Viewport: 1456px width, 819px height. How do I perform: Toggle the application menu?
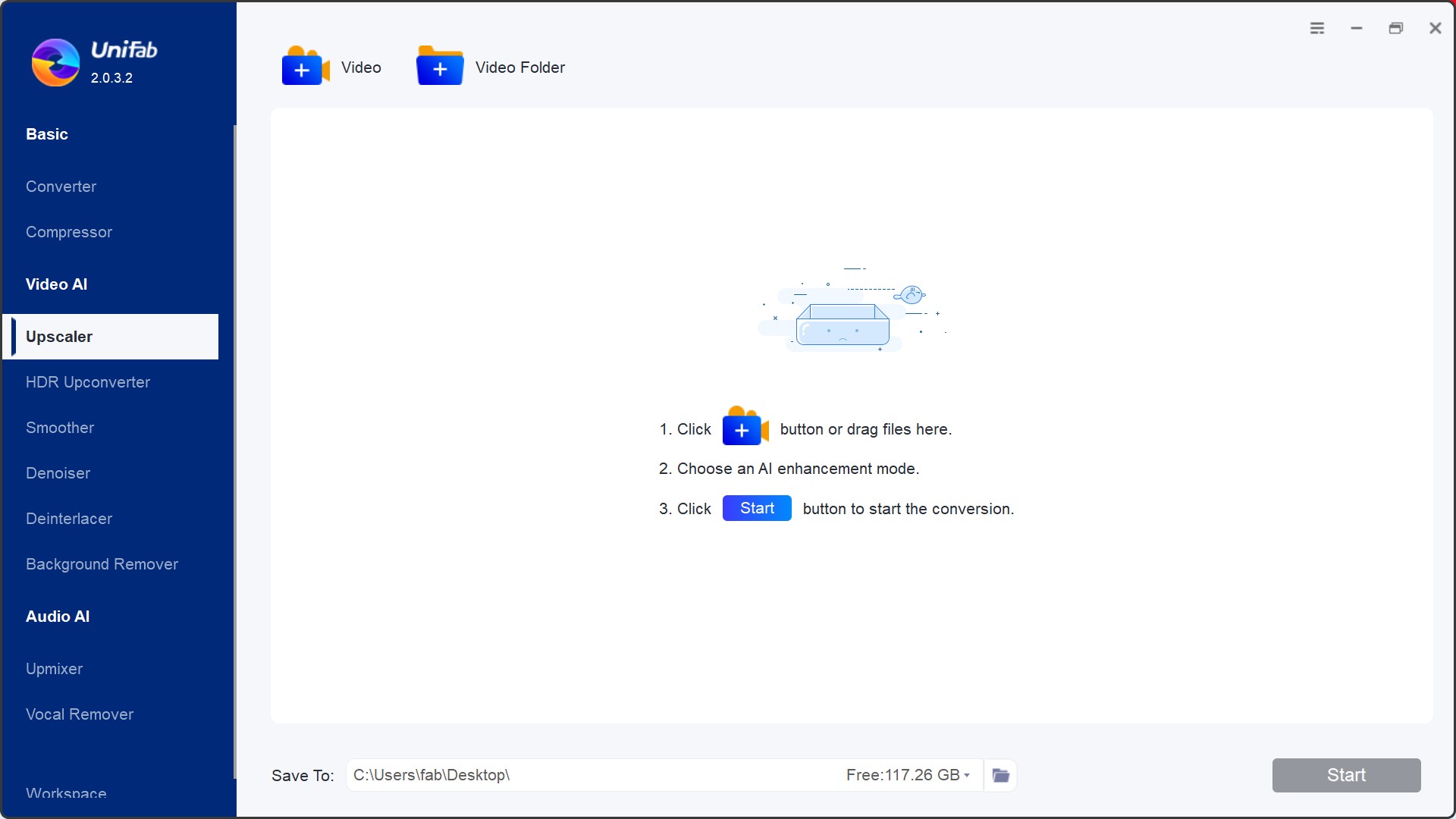click(x=1317, y=27)
